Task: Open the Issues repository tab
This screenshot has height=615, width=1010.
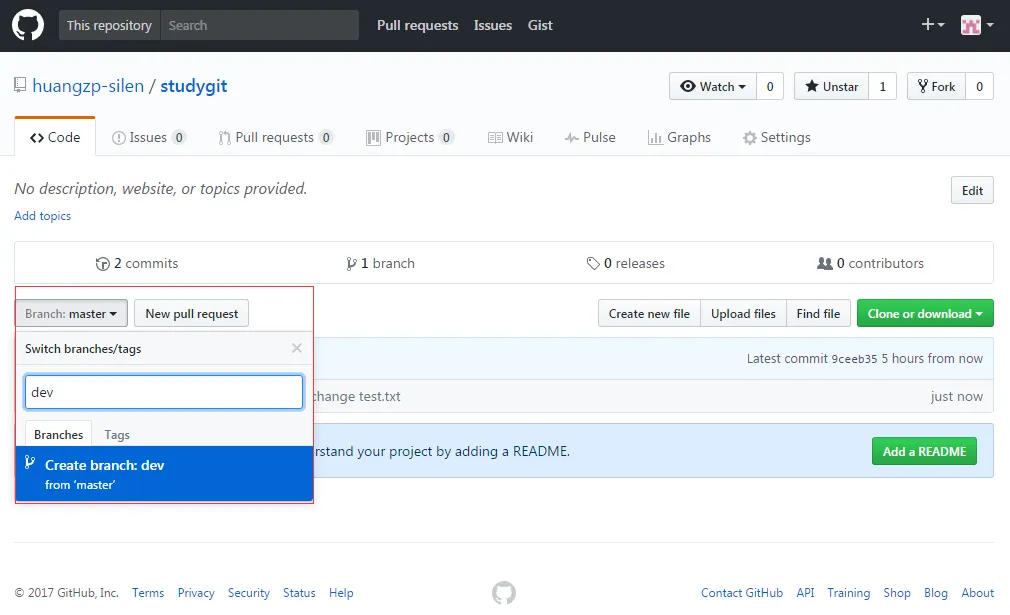Action: [148, 138]
